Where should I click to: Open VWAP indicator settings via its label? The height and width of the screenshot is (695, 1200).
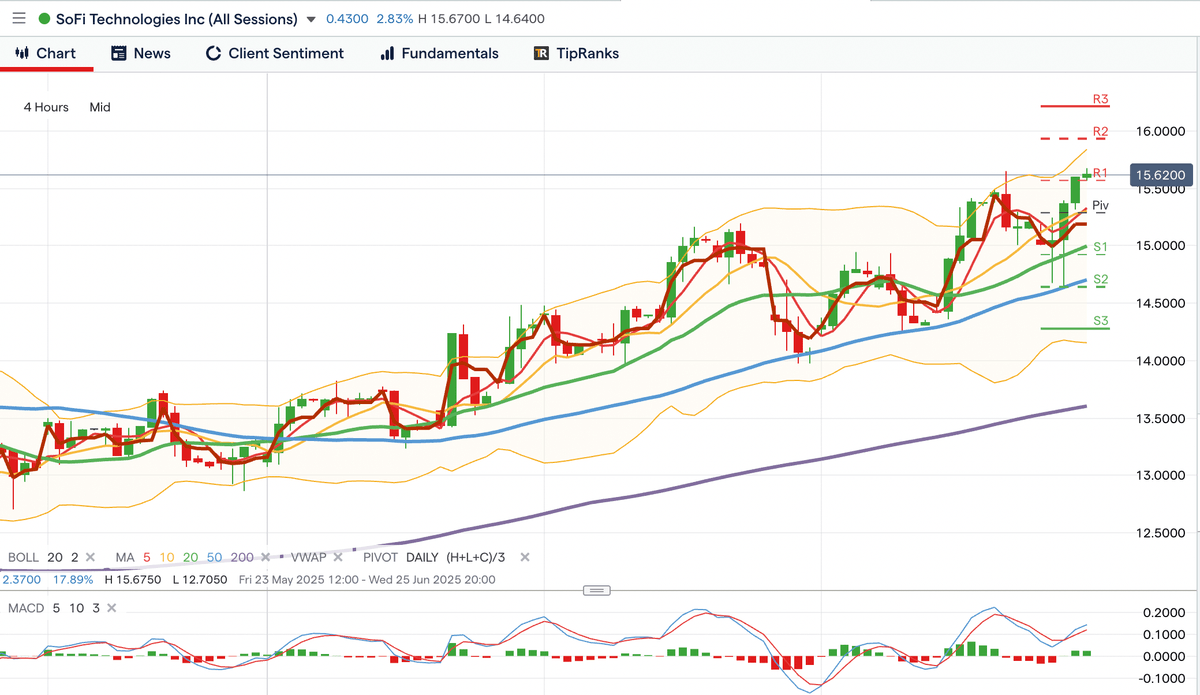coord(311,557)
